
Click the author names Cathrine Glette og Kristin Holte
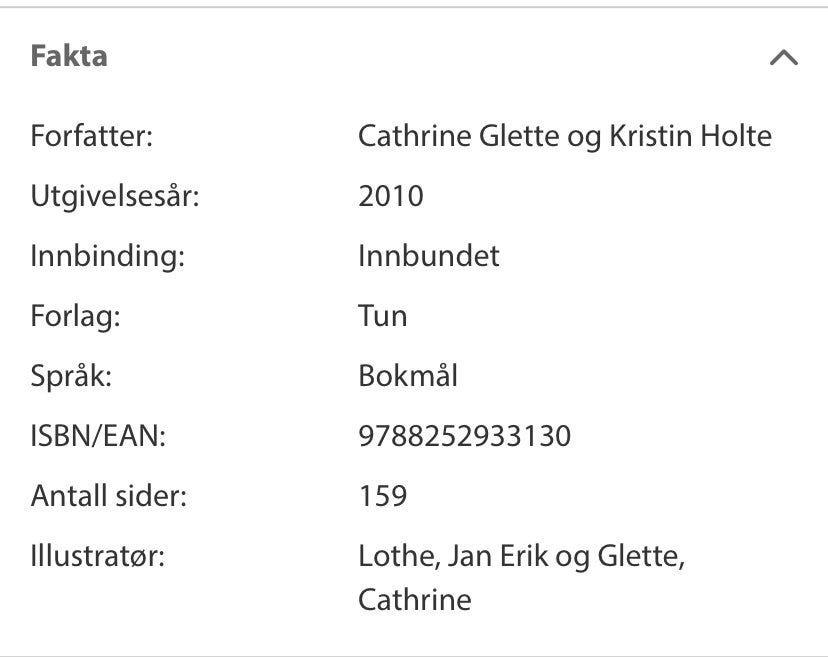[x=566, y=135]
